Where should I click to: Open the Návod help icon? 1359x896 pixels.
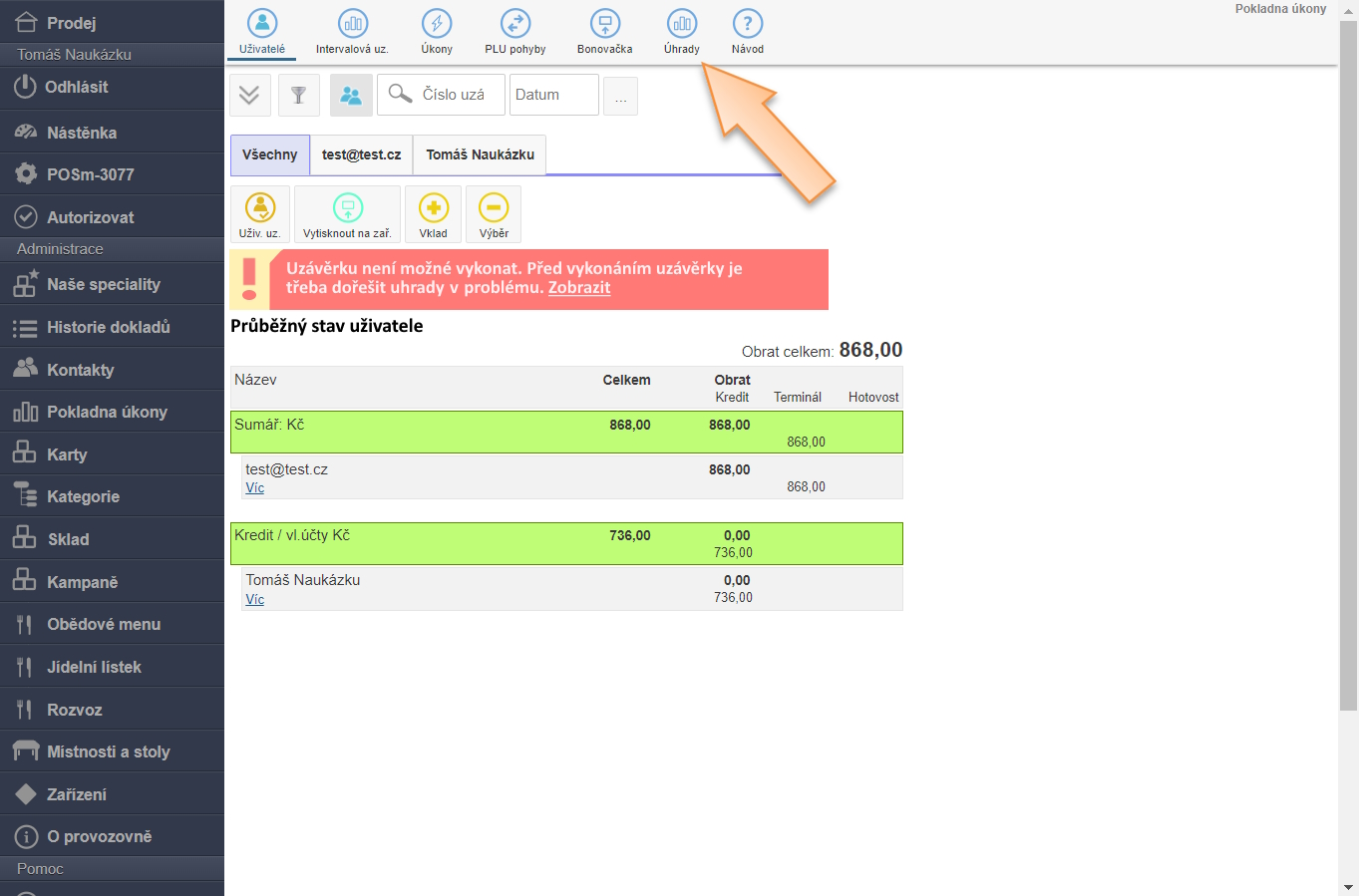747,31
